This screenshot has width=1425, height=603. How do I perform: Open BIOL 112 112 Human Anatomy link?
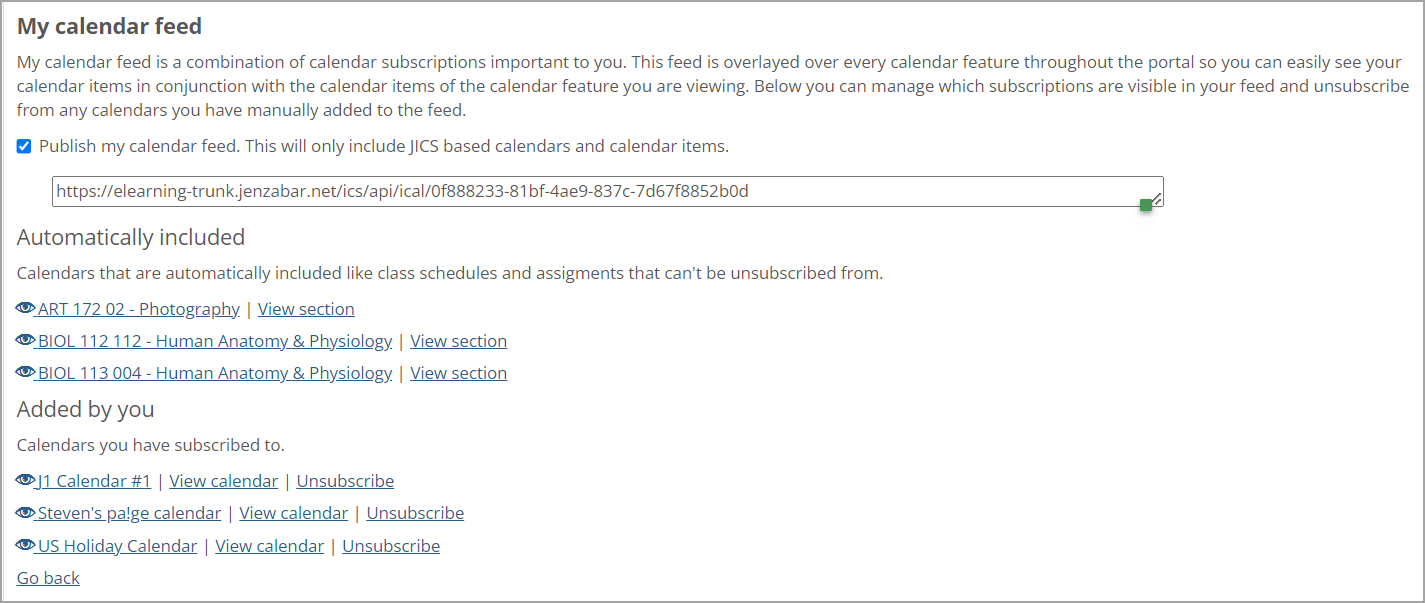(215, 341)
